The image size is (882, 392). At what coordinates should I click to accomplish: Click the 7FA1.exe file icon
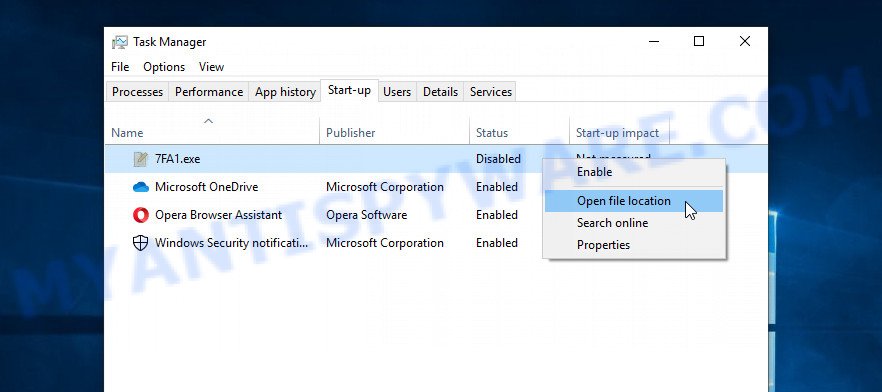[x=140, y=159]
